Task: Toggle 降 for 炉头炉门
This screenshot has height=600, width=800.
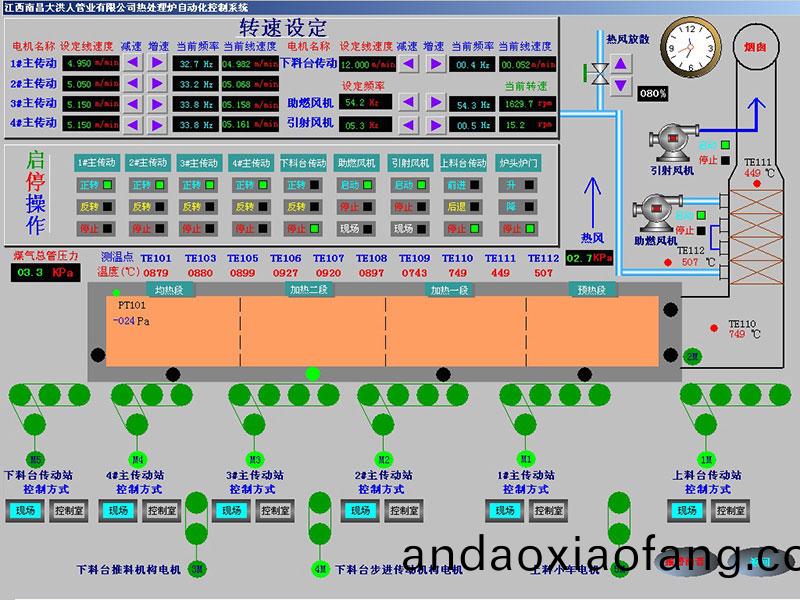Action: pyautogui.click(x=518, y=207)
